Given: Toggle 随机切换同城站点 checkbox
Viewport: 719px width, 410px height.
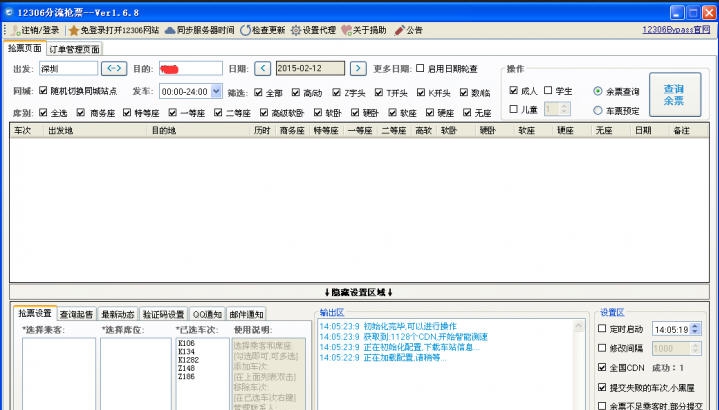Looking at the screenshot, I should (x=43, y=90).
